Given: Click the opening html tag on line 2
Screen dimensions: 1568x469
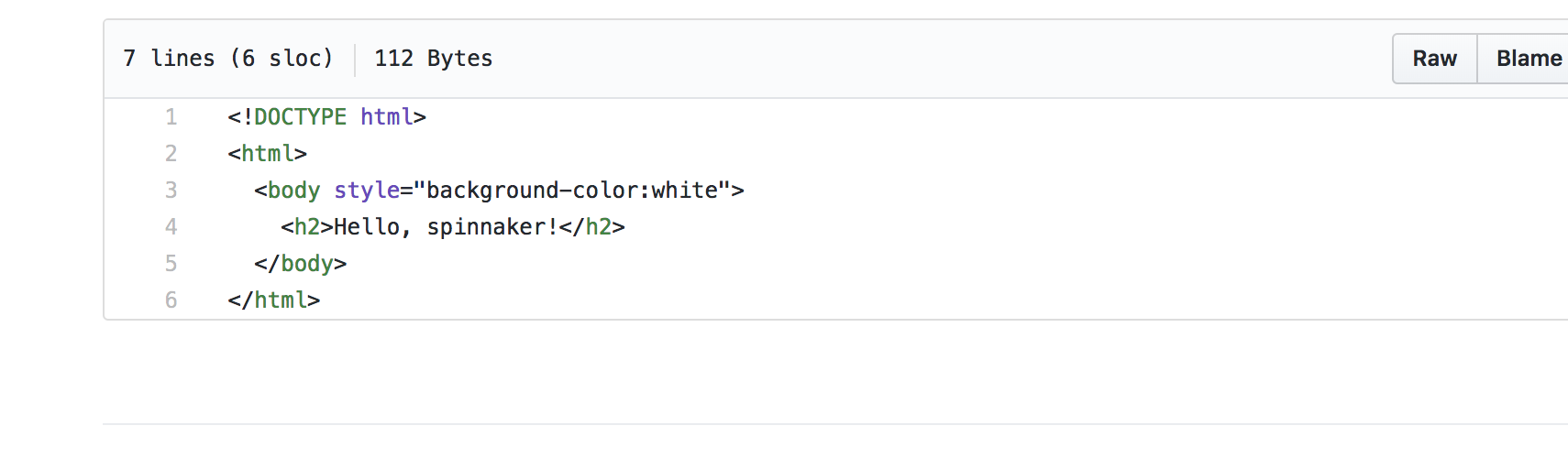Looking at the screenshot, I should coord(268,154).
